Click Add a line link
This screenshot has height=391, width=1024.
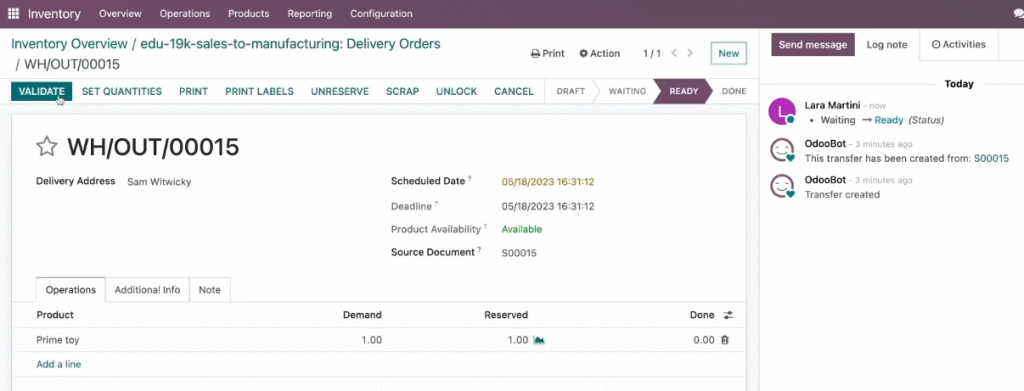[59, 364]
